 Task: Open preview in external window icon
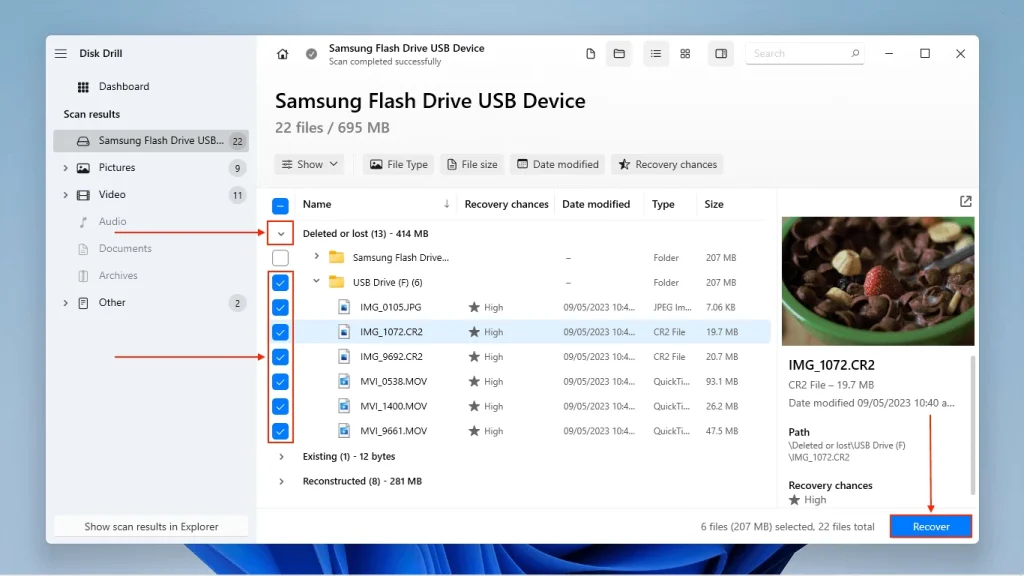pyautogui.click(x=965, y=202)
